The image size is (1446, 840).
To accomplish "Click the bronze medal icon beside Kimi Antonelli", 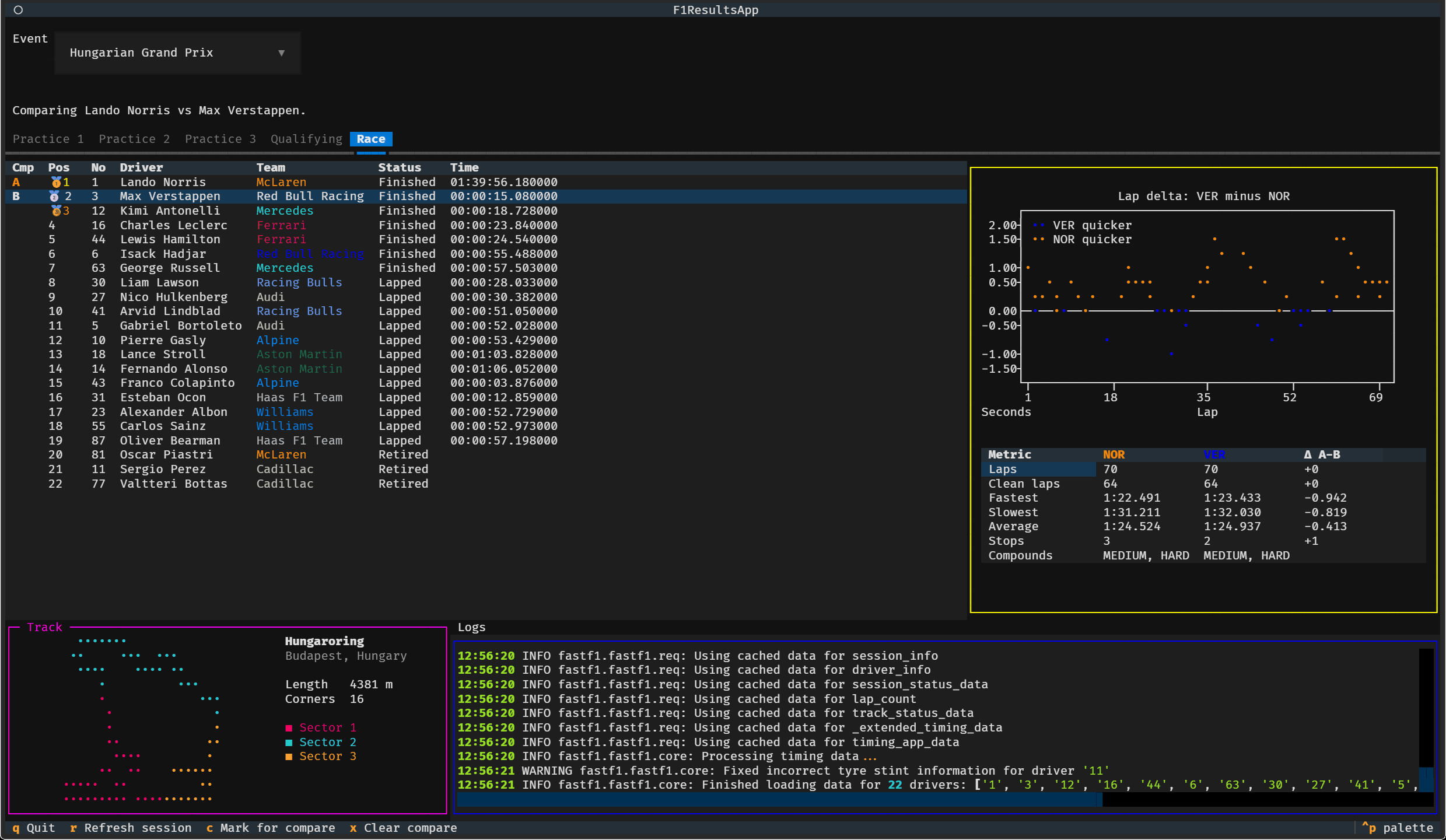I will pyautogui.click(x=56, y=211).
